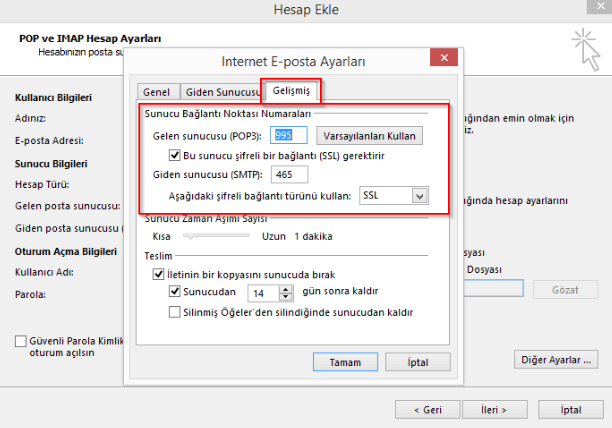Click the Gelen sunucusu (POP3) port field

click(x=289, y=135)
